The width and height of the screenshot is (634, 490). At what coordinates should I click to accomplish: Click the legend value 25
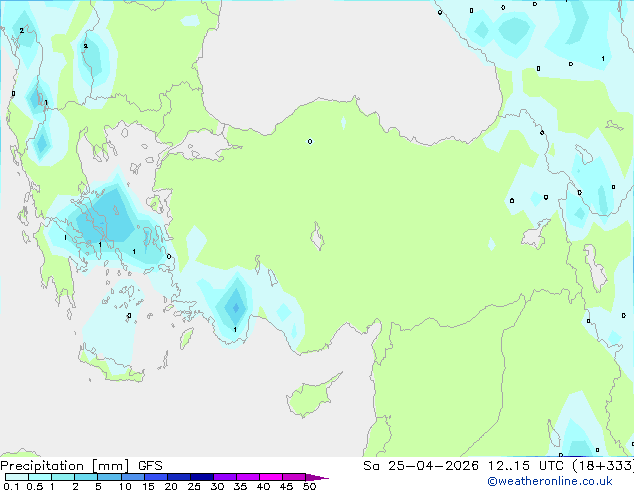pos(194,486)
